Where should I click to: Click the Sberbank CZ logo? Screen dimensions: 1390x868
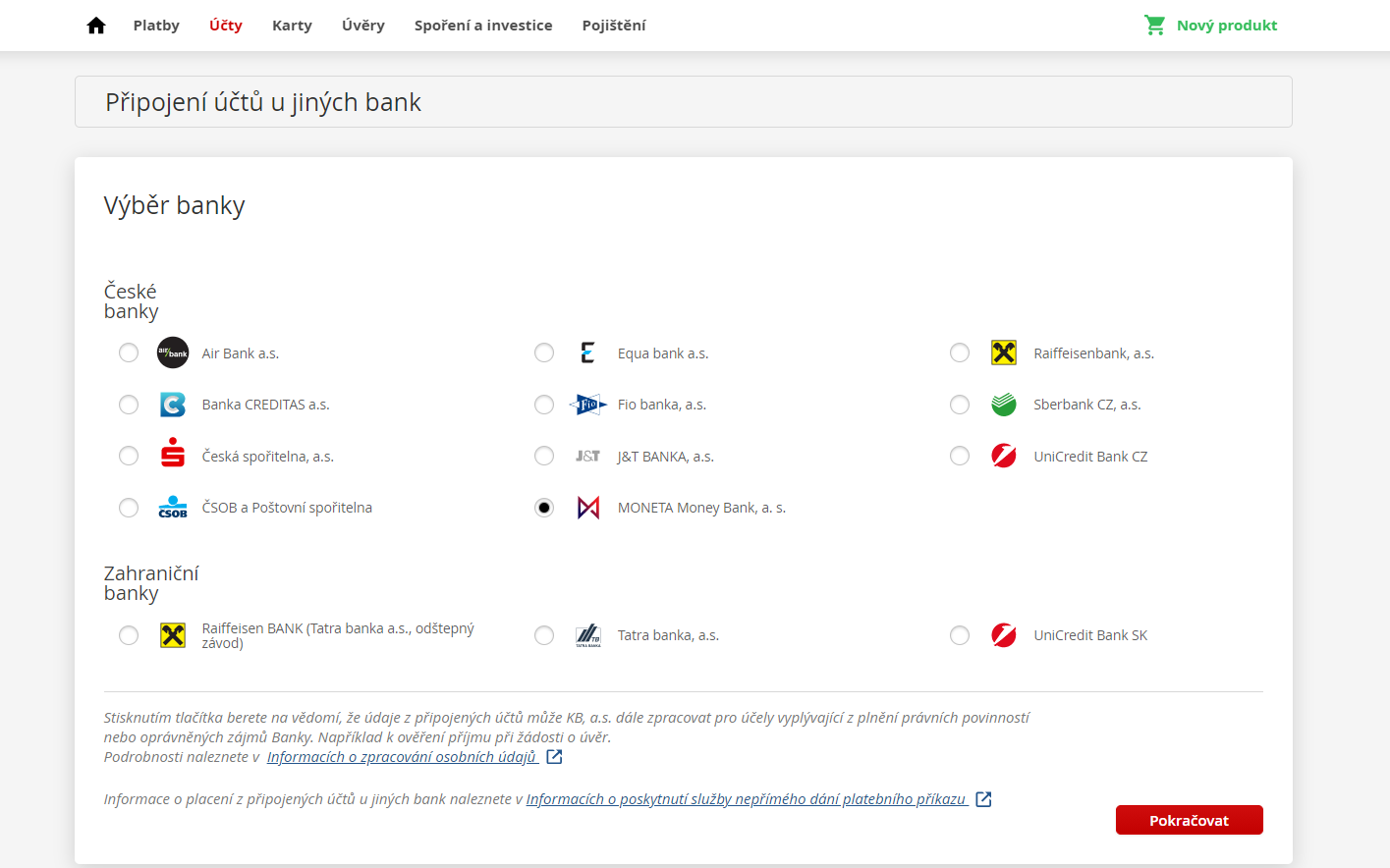[x=1004, y=405]
